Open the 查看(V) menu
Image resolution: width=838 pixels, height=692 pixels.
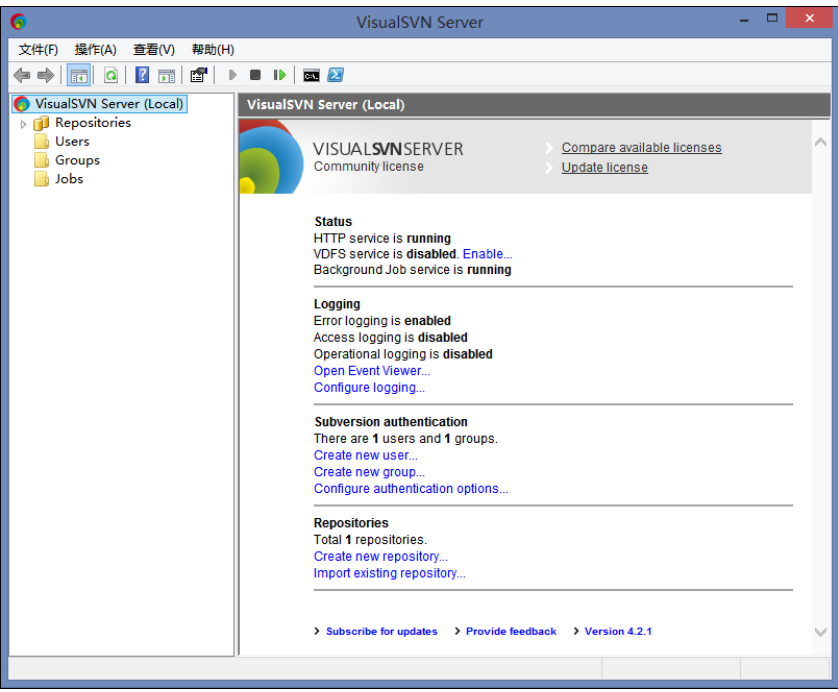(x=154, y=50)
